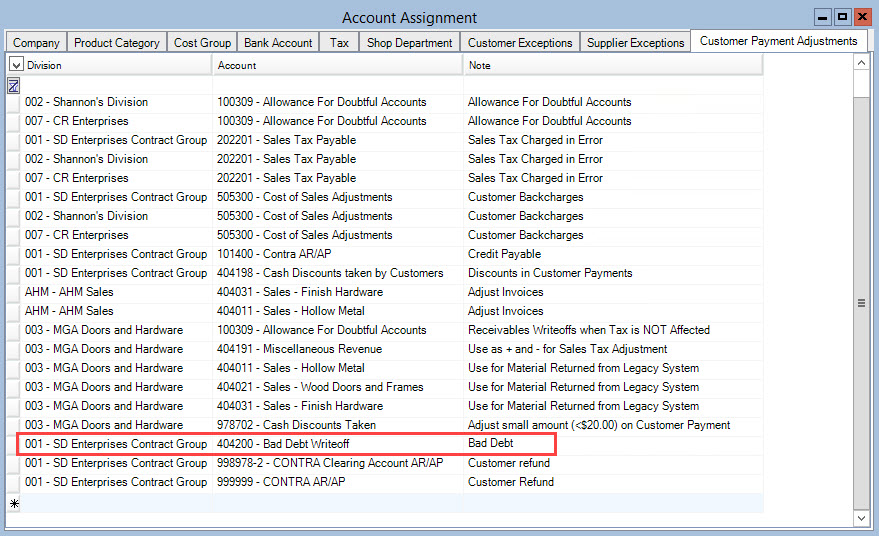Open the Tax tab

[x=339, y=43]
